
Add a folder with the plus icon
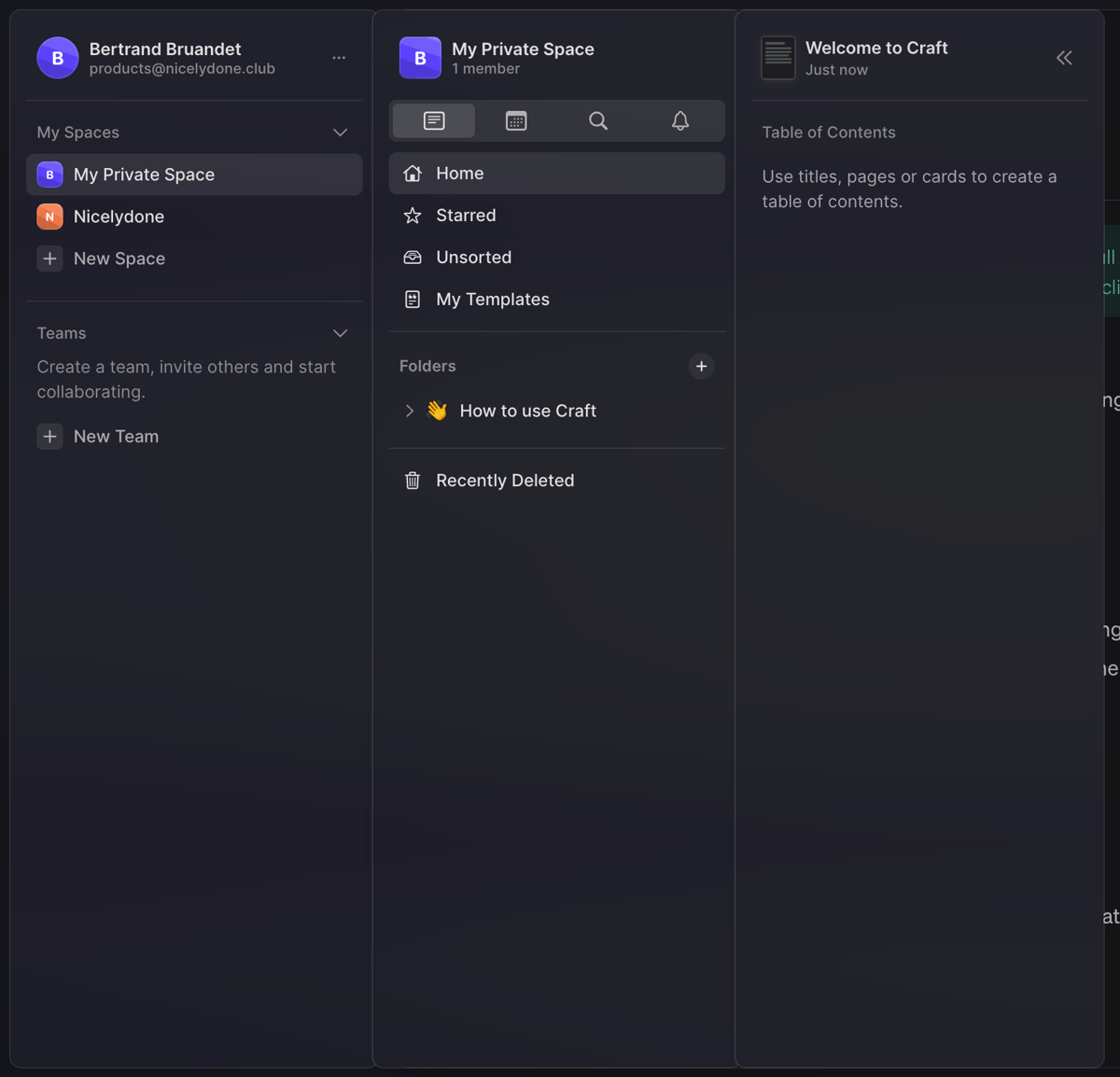[x=701, y=366]
